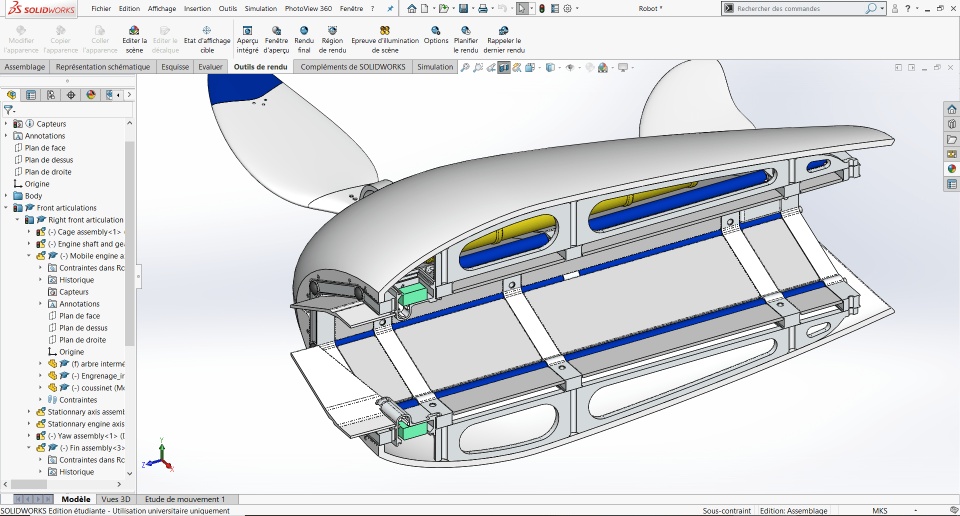Click the rebuild traffic light icon
Viewport: 960px width, 516px height.
pyautogui.click(x=542, y=8)
